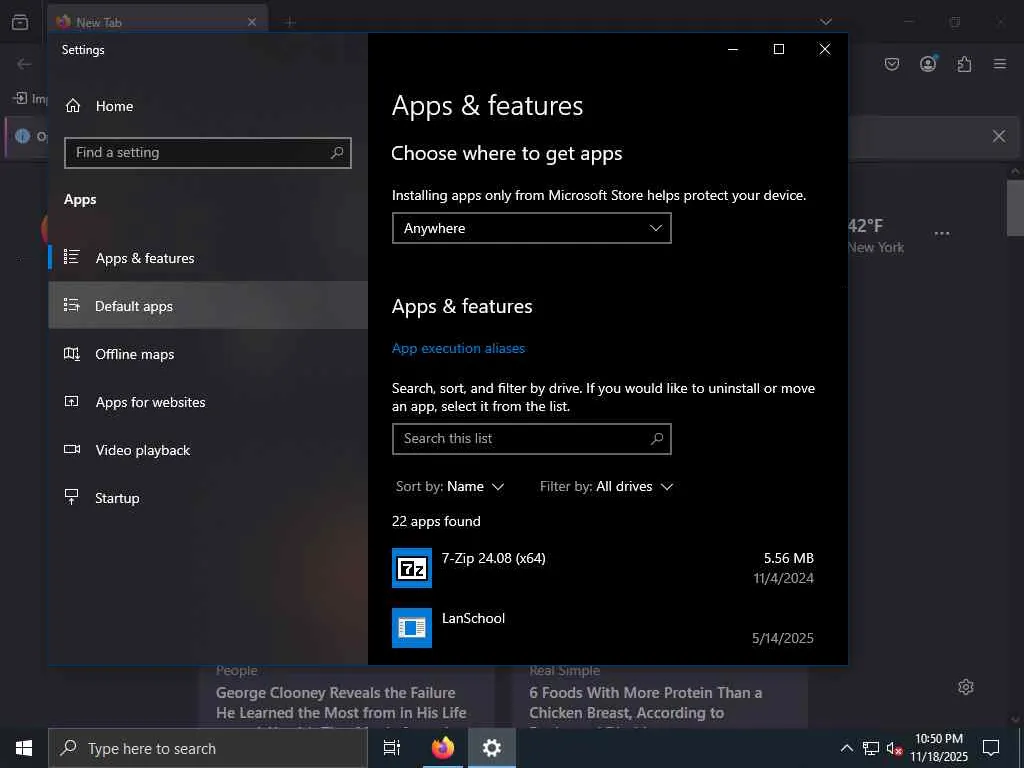
Task: Open Sort by Name dropdown
Action: 450,487
